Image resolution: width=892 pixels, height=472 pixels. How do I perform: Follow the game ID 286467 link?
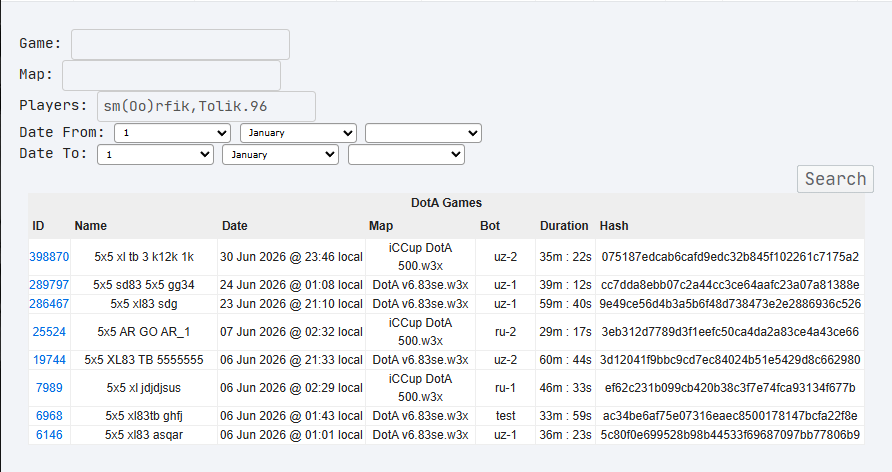click(49, 304)
